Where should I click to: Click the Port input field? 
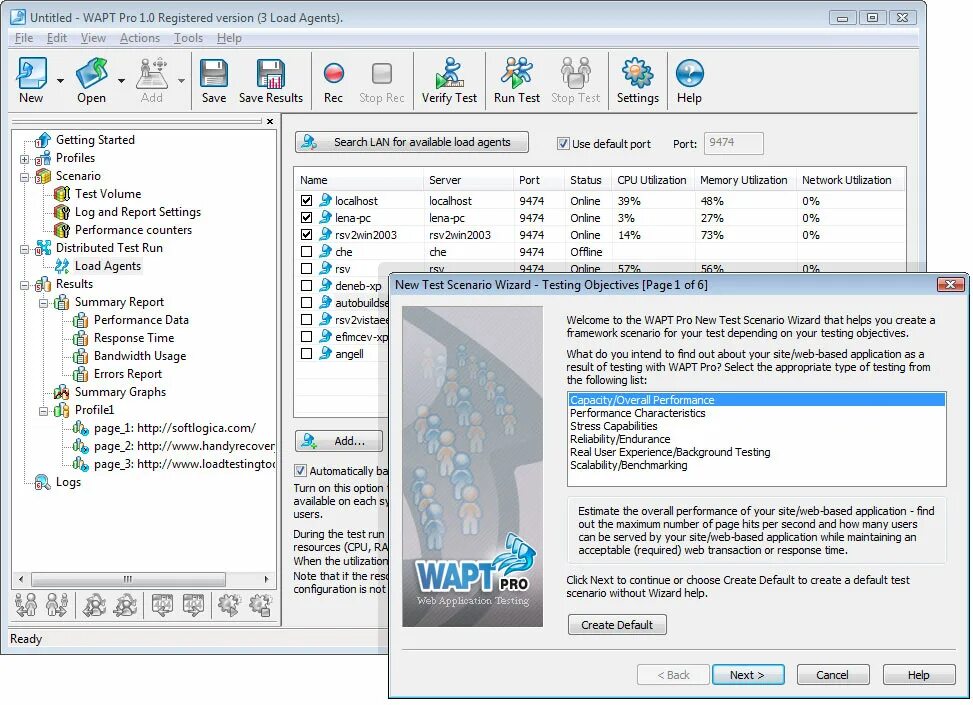point(733,143)
